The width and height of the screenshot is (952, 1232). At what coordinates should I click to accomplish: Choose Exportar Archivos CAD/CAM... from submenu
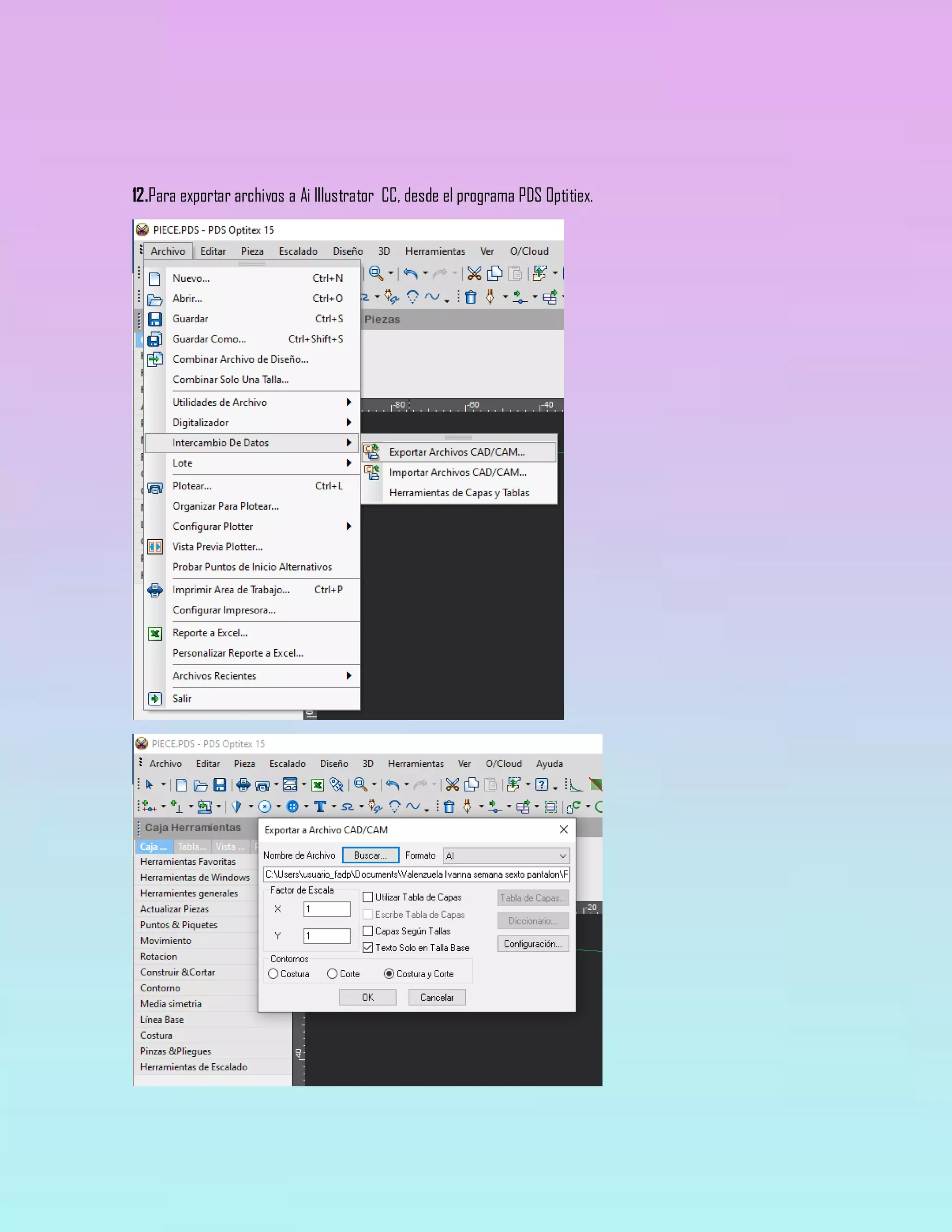point(458,452)
